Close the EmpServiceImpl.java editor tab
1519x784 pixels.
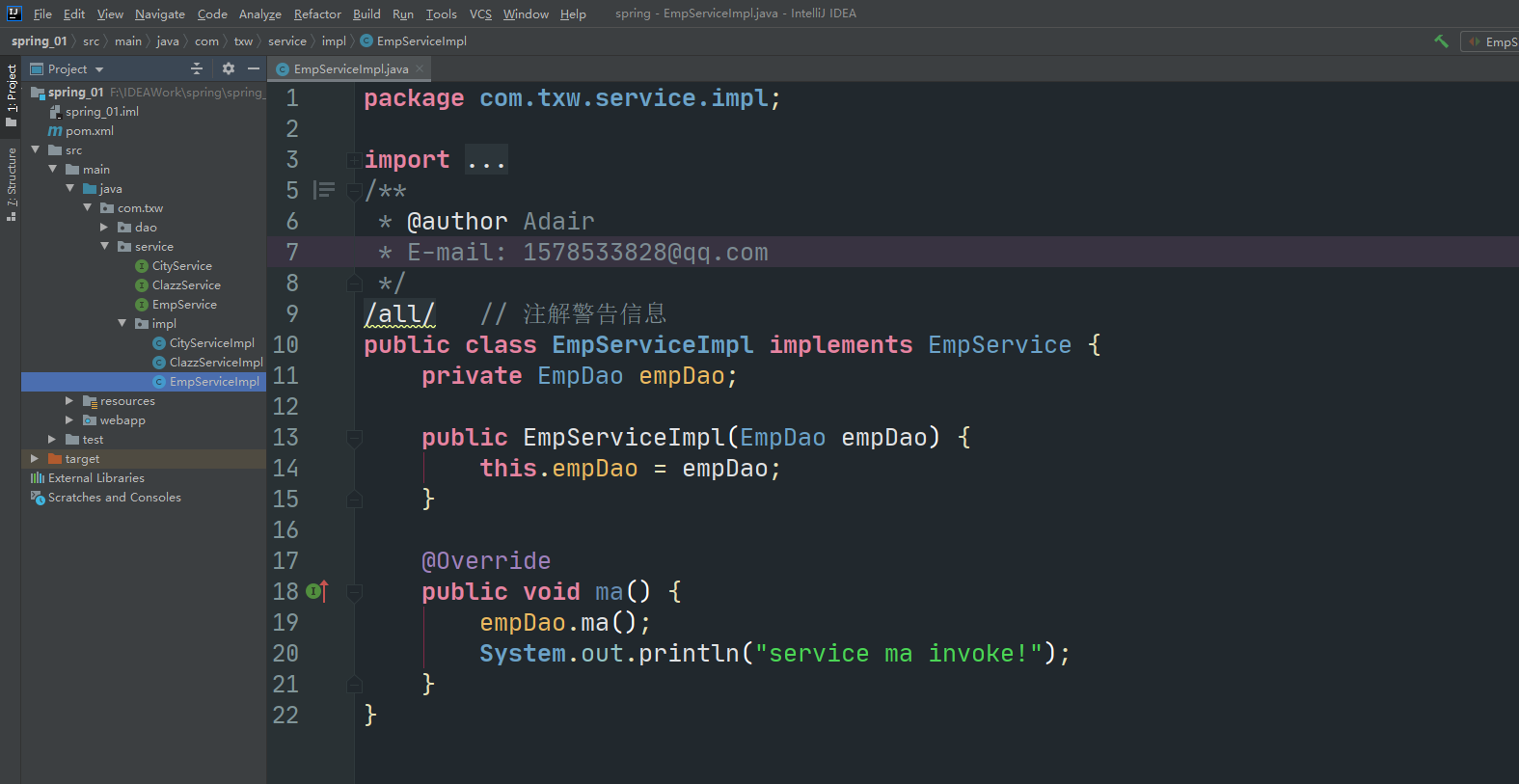(x=420, y=68)
